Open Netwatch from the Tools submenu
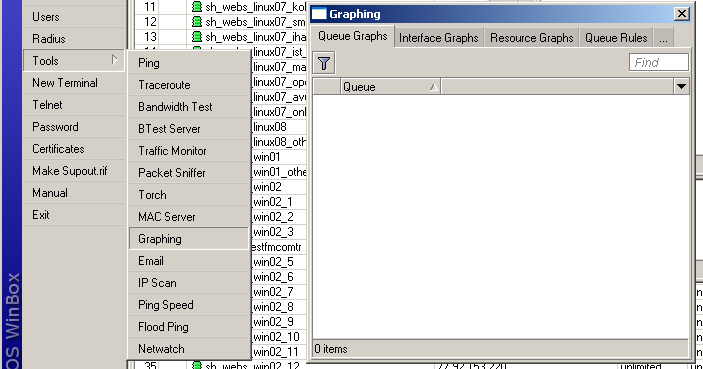The height and width of the screenshot is (369, 703). click(189, 348)
